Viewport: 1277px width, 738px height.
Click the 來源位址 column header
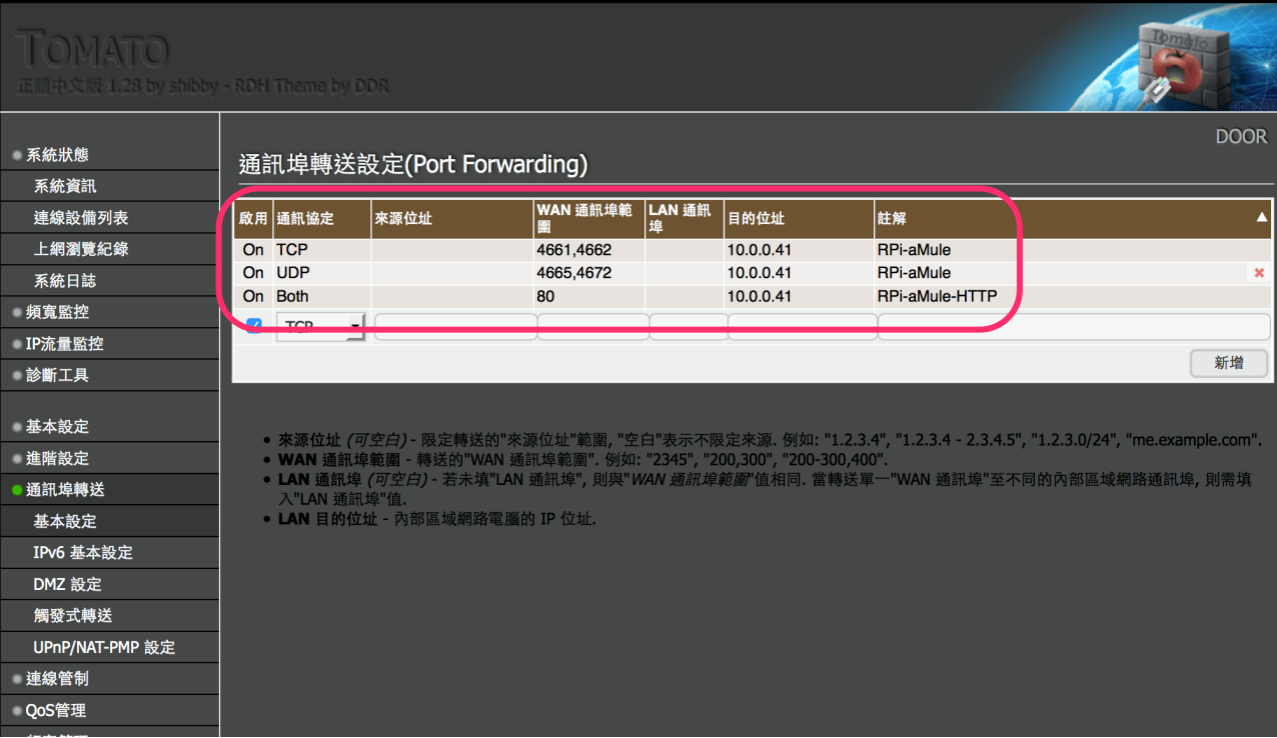[x=452, y=218]
